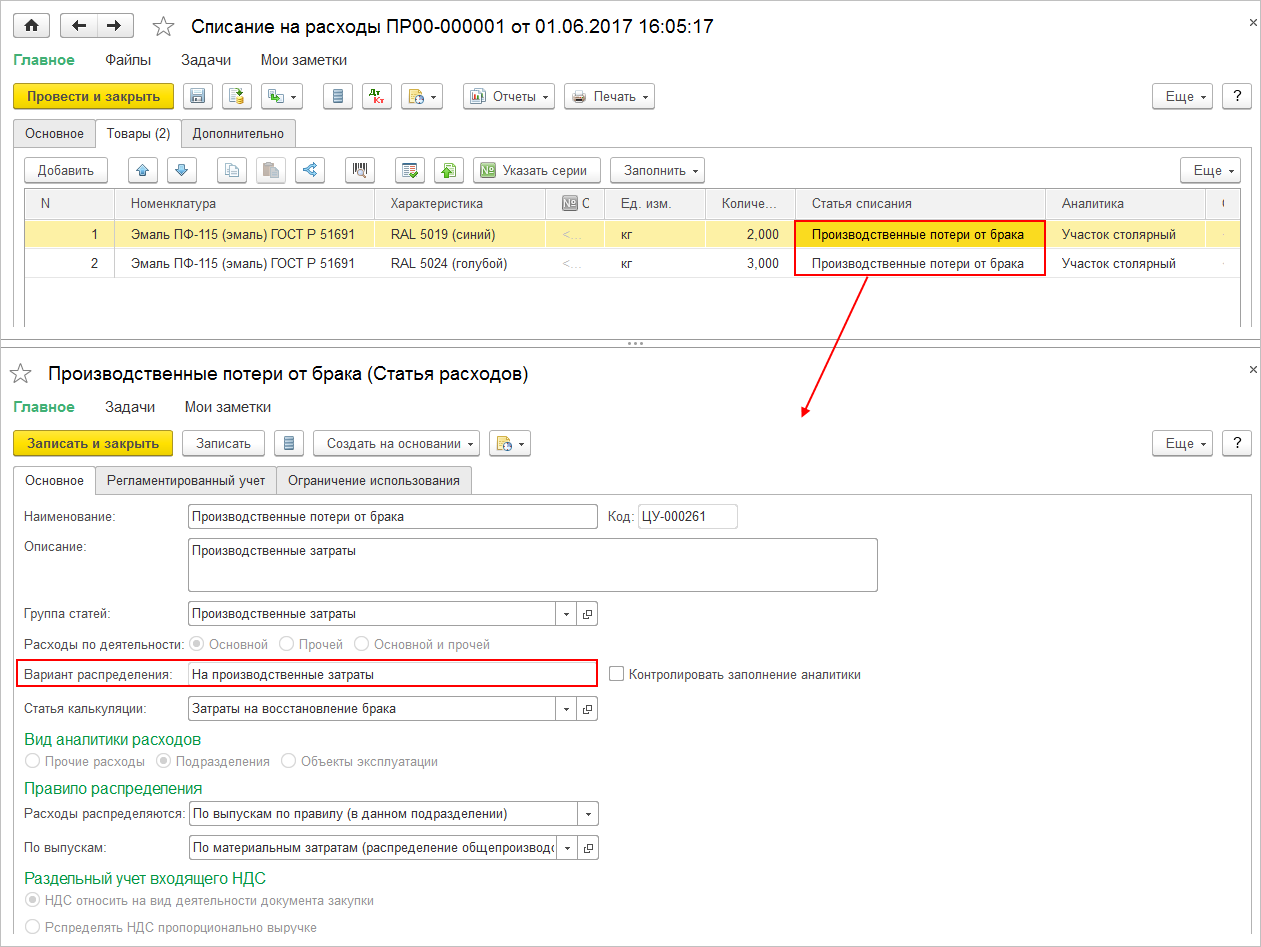Select Прочие расходы analytics radio button
1261x947 pixels.
[33, 761]
